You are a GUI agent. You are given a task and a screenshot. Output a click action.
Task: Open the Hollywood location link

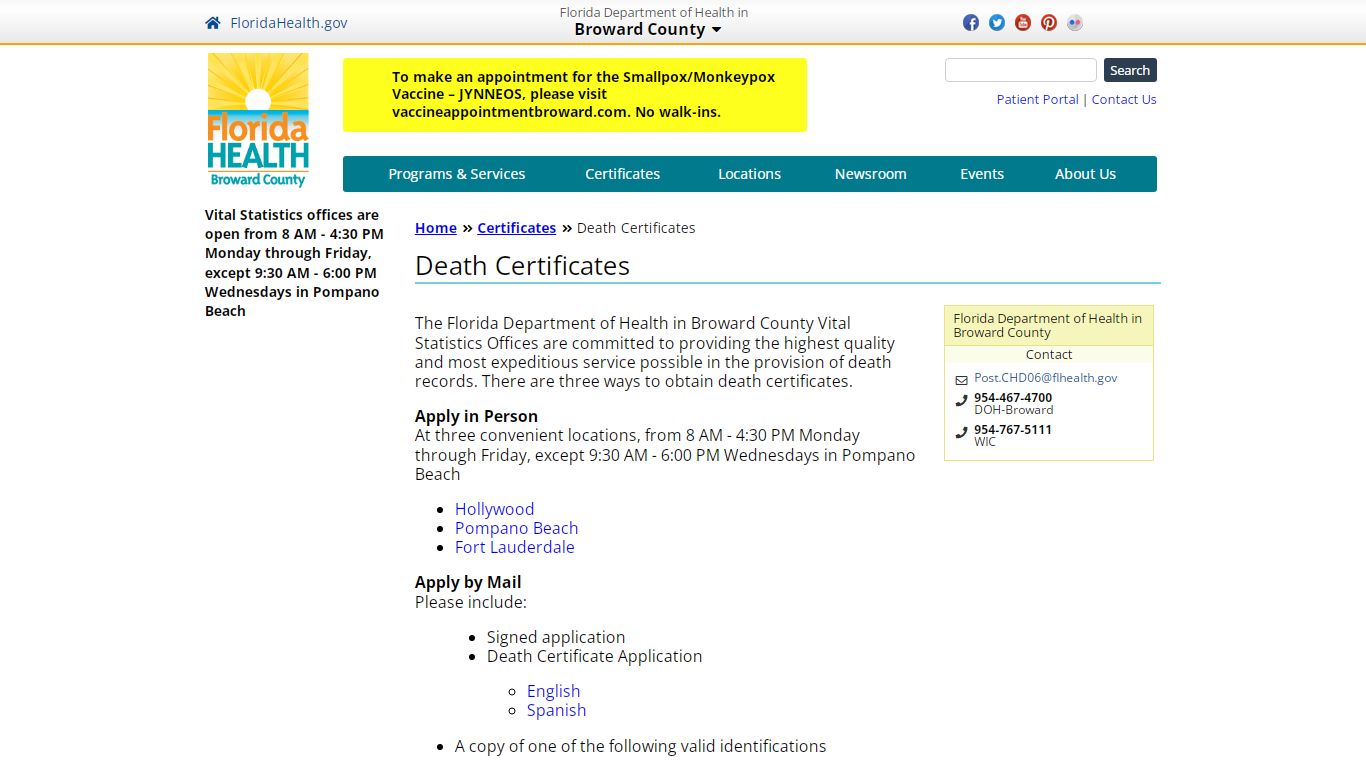coord(494,509)
